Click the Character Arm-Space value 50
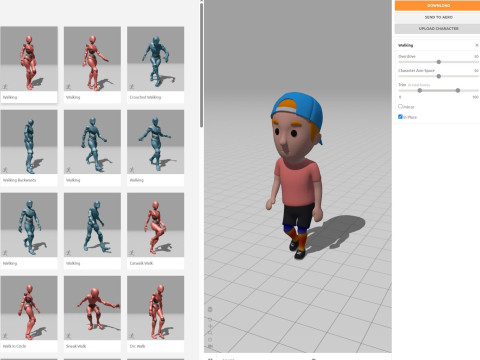This screenshot has width=480, height=360. tap(476, 71)
